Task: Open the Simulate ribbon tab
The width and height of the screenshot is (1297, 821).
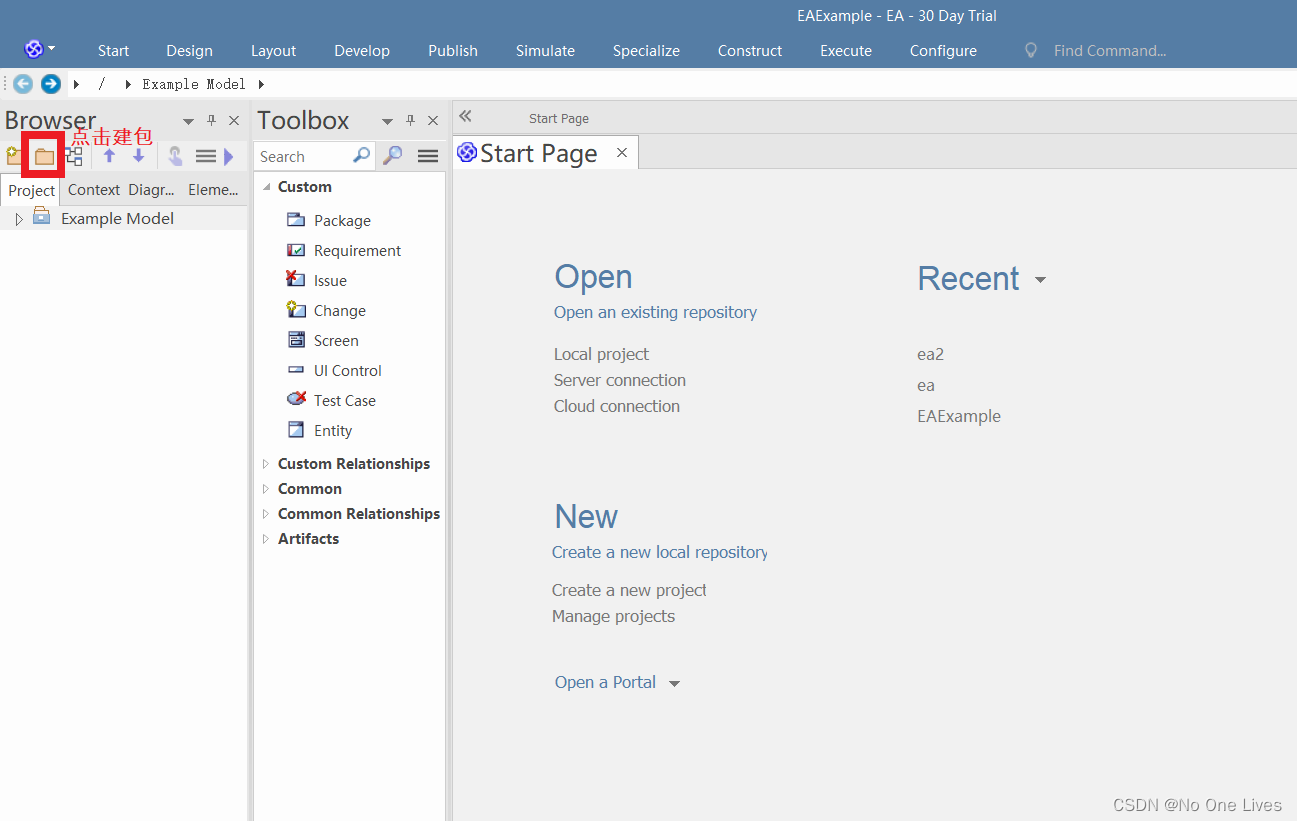Action: pos(545,50)
